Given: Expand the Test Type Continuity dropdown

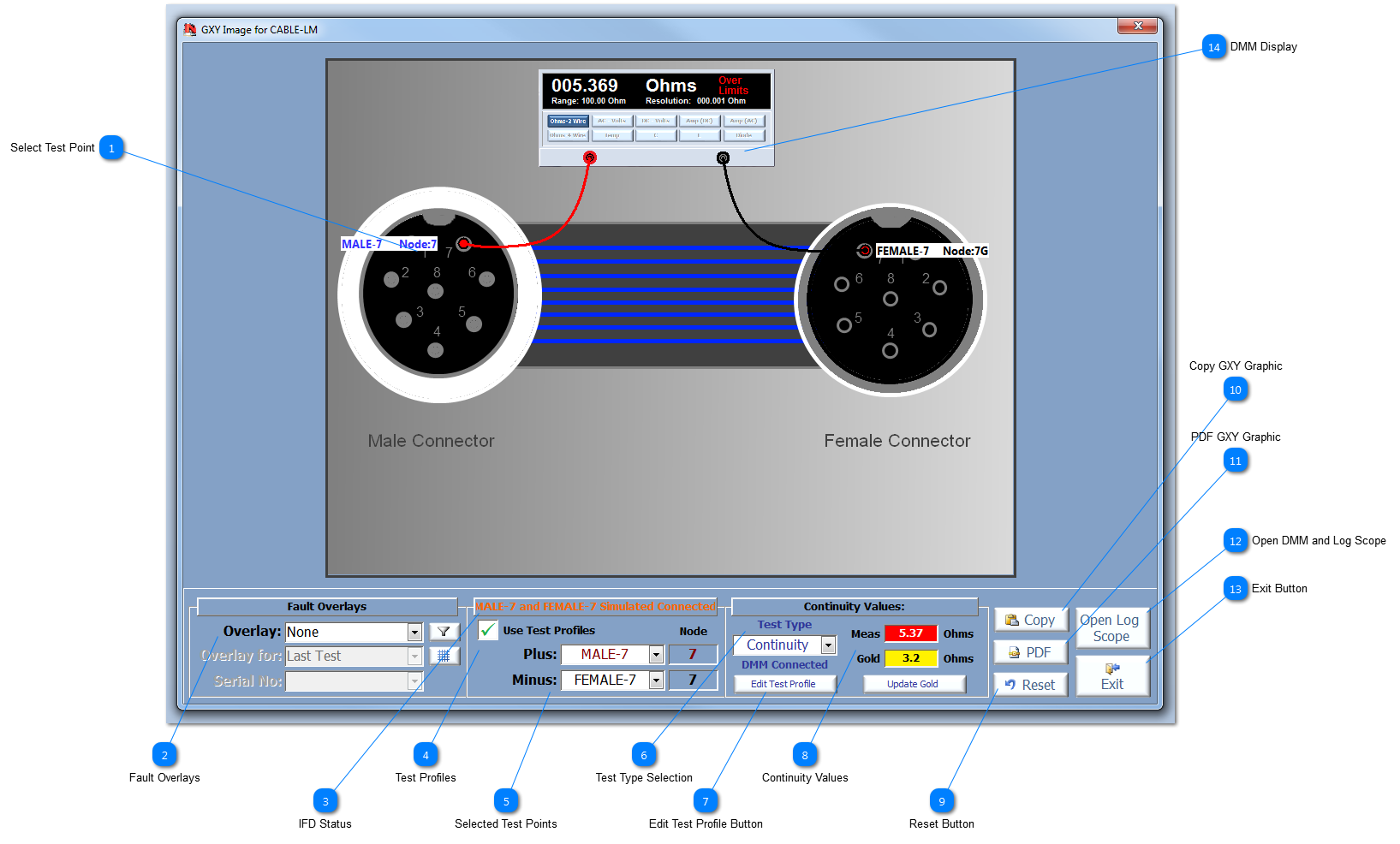Looking at the screenshot, I should click(828, 645).
